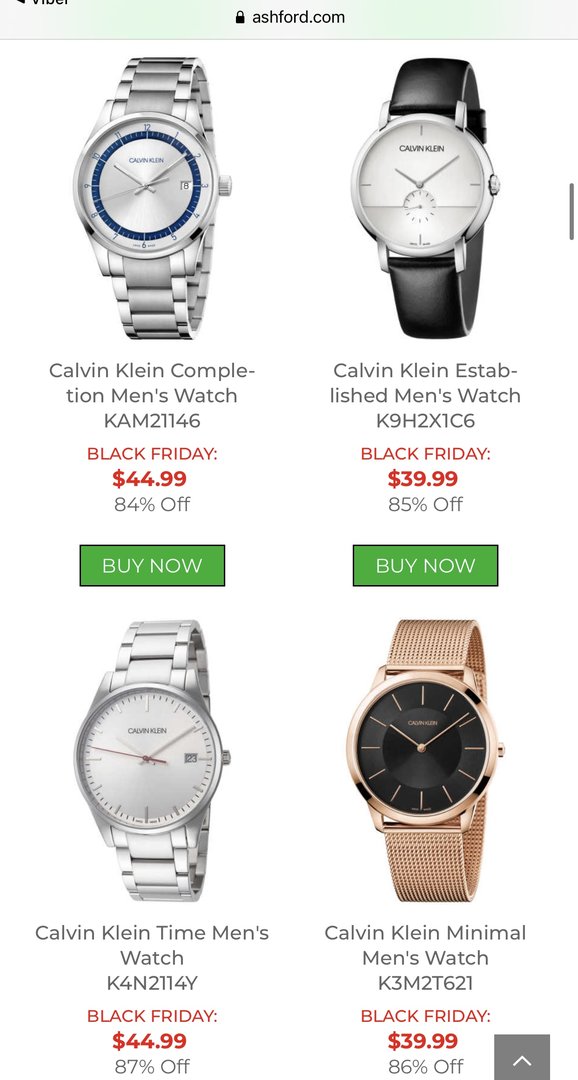This screenshot has height=1080, width=578.
Task: Click the page scrollbar thumb at right edge
Action: click(x=572, y=211)
